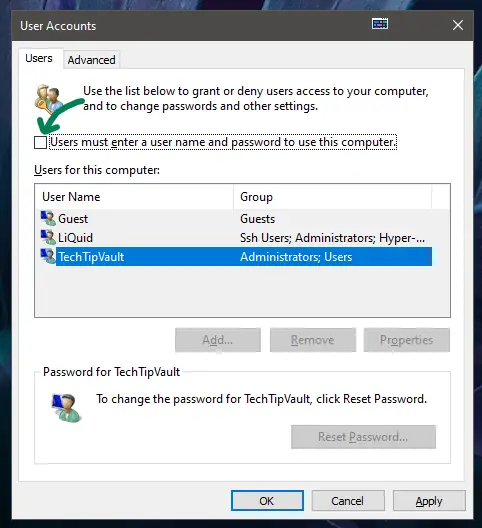
Task: Click the users-and-key icon beside description
Action: [x=50, y=100]
